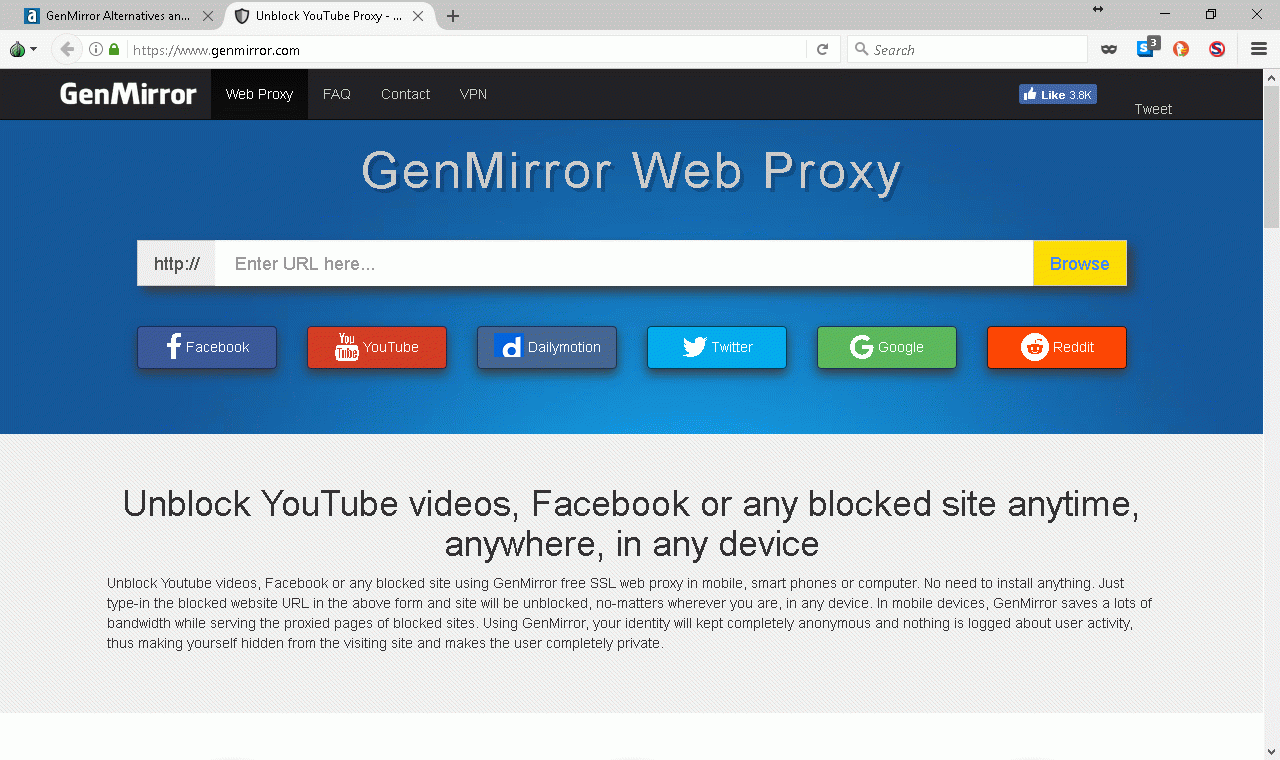Image resolution: width=1280 pixels, height=760 pixels.
Task: Go back using the browser back arrow
Action: (x=67, y=49)
